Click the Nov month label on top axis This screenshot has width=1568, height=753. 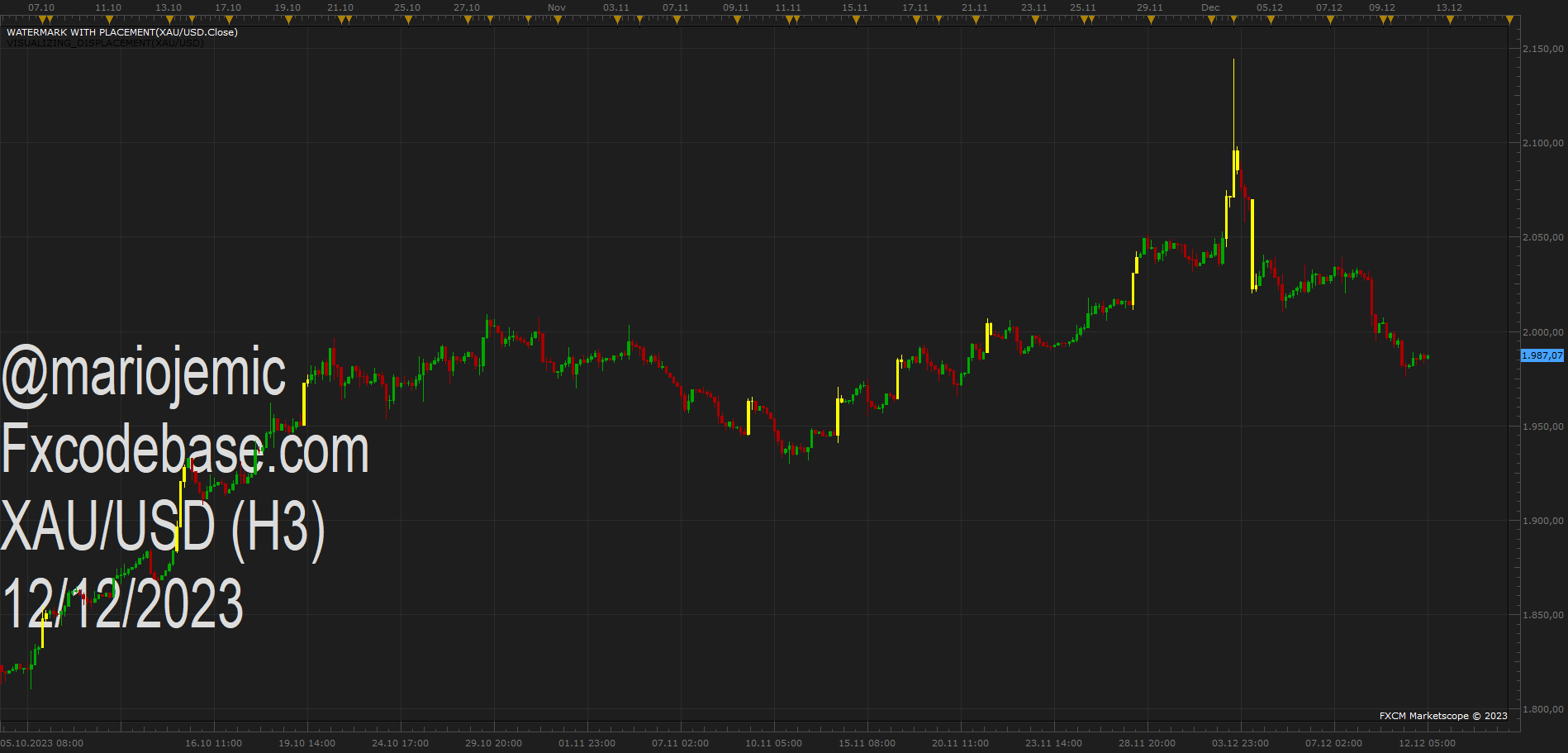[557, 7]
